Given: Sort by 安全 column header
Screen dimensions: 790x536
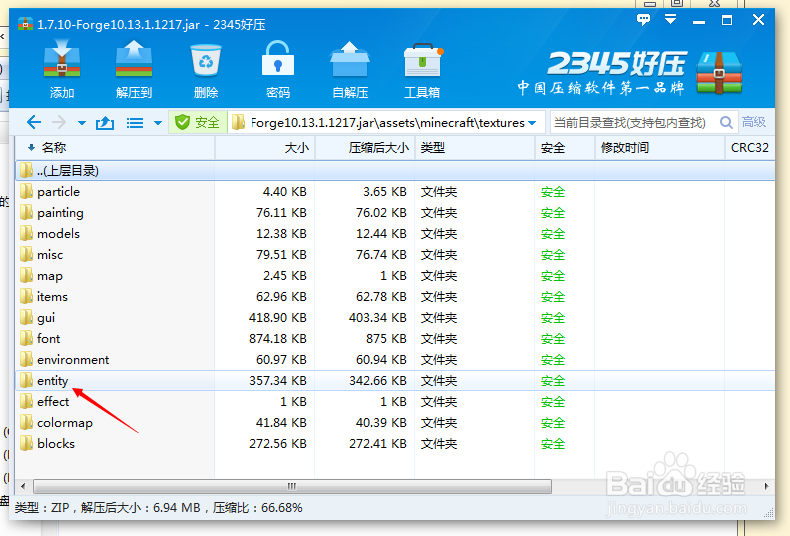Looking at the screenshot, I should pyautogui.click(x=565, y=148).
